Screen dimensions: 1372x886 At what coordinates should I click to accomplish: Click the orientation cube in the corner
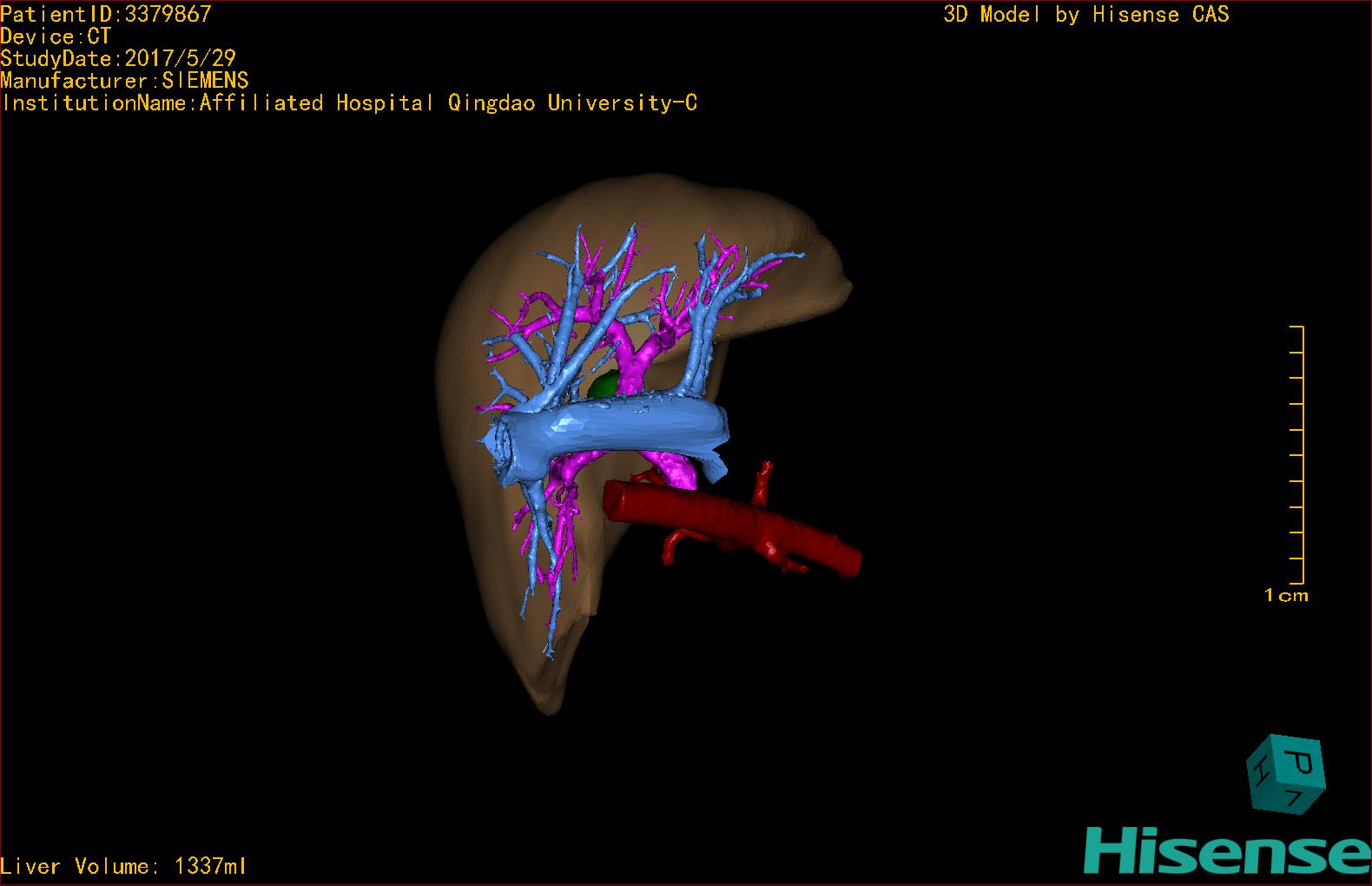pyautogui.click(x=1286, y=774)
